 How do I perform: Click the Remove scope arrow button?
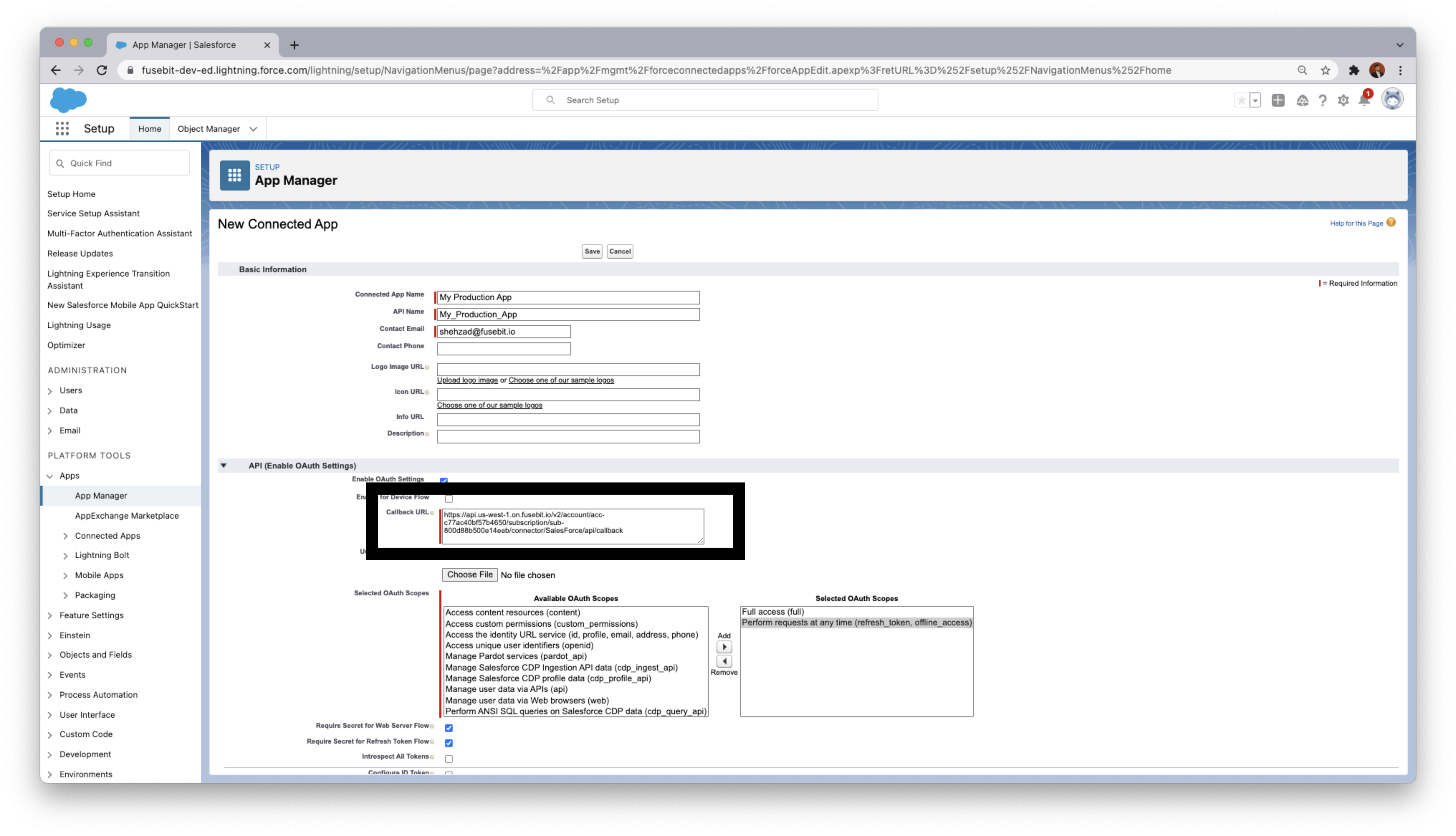point(724,662)
